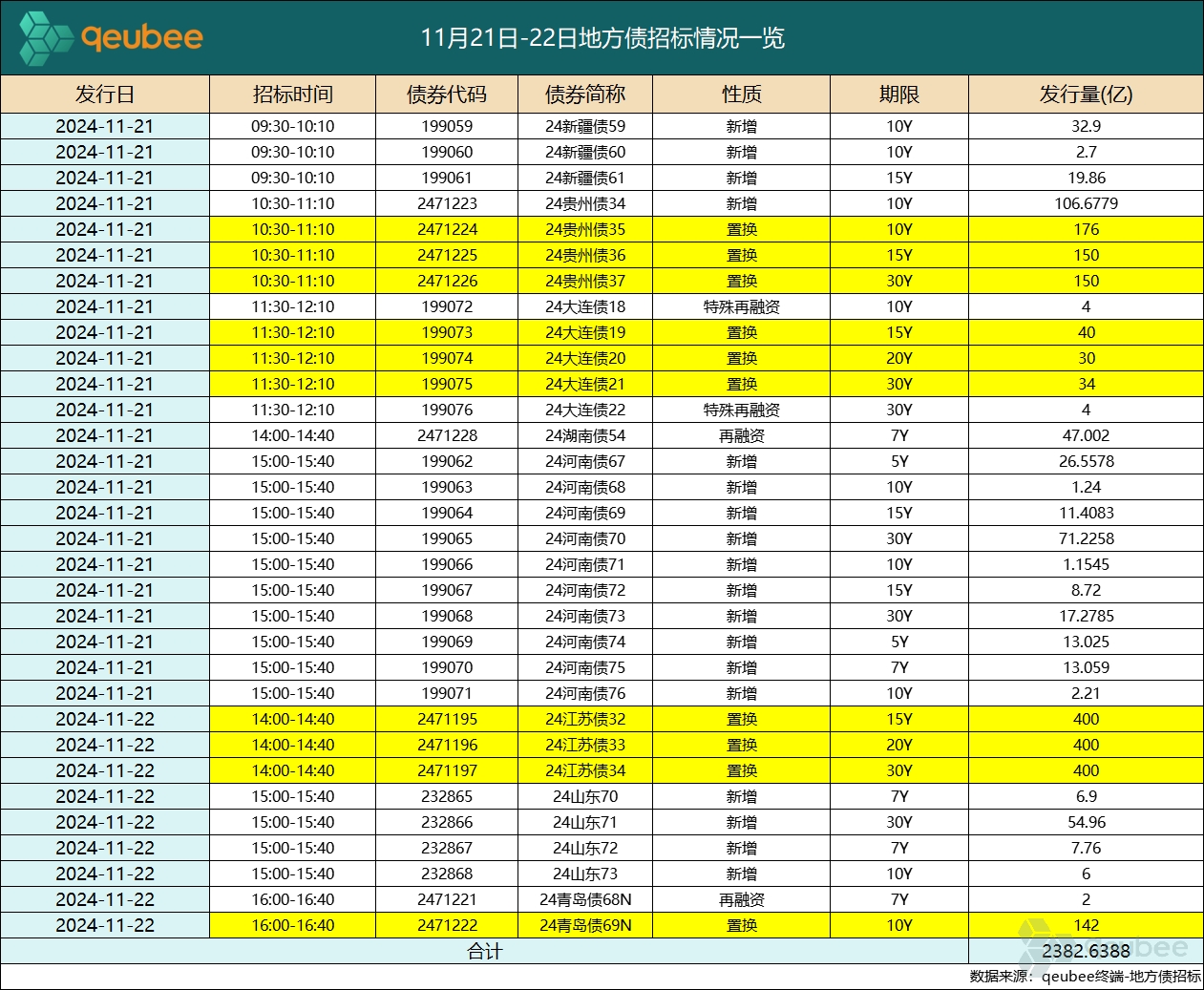Expand the 期限 column header
Viewport: 1204px width, 990px height.
(x=898, y=93)
